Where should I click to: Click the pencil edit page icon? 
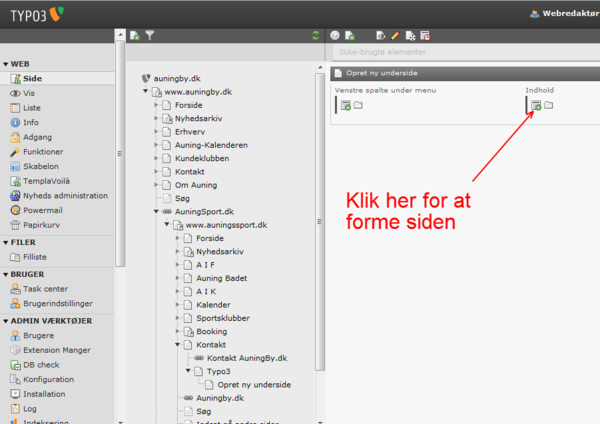pos(395,36)
